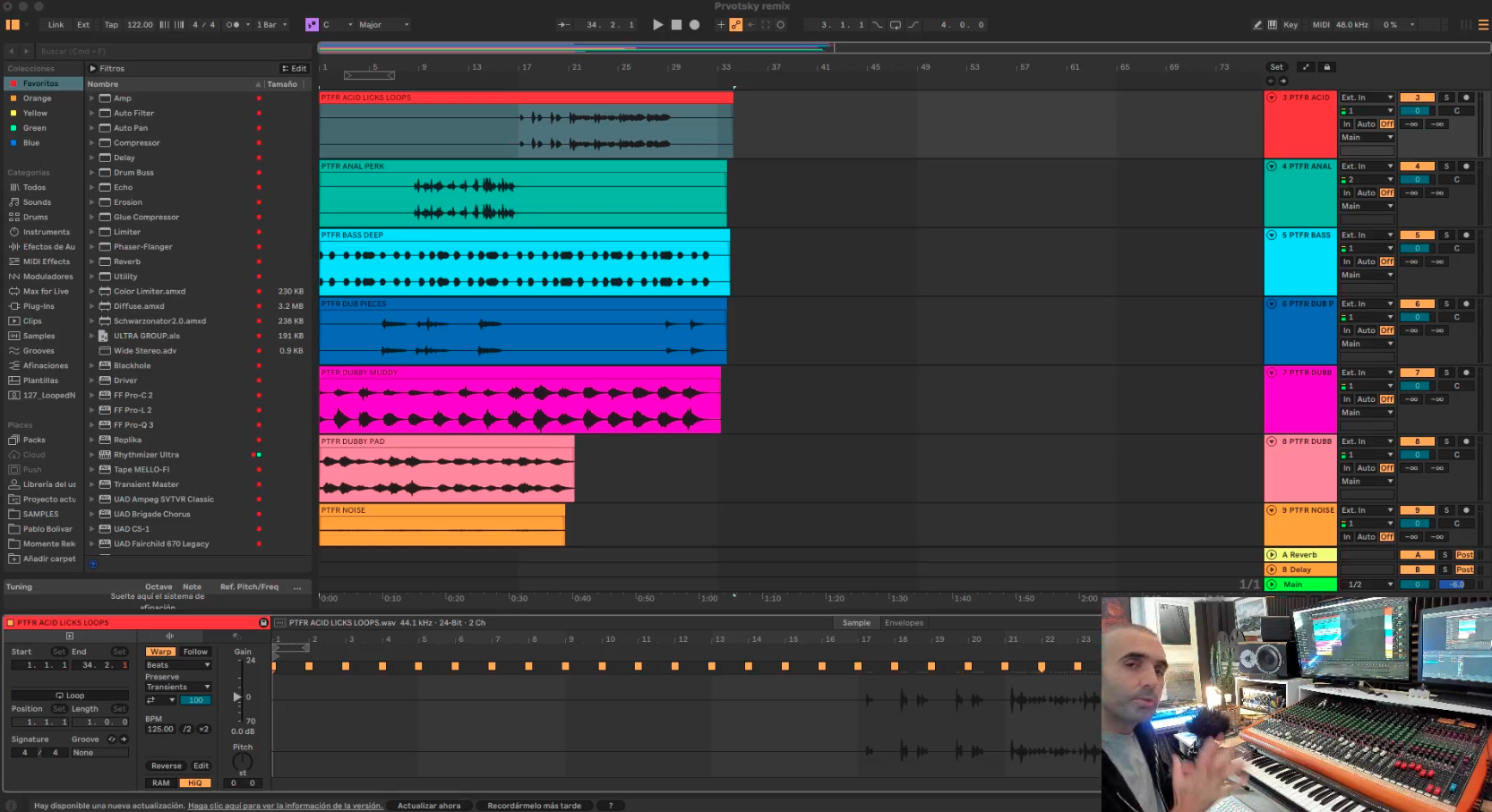This screenshot has height=812, width=1492.
Task: Solo the 3 PTFR ACID track
Action: (x=1445, y=98)
